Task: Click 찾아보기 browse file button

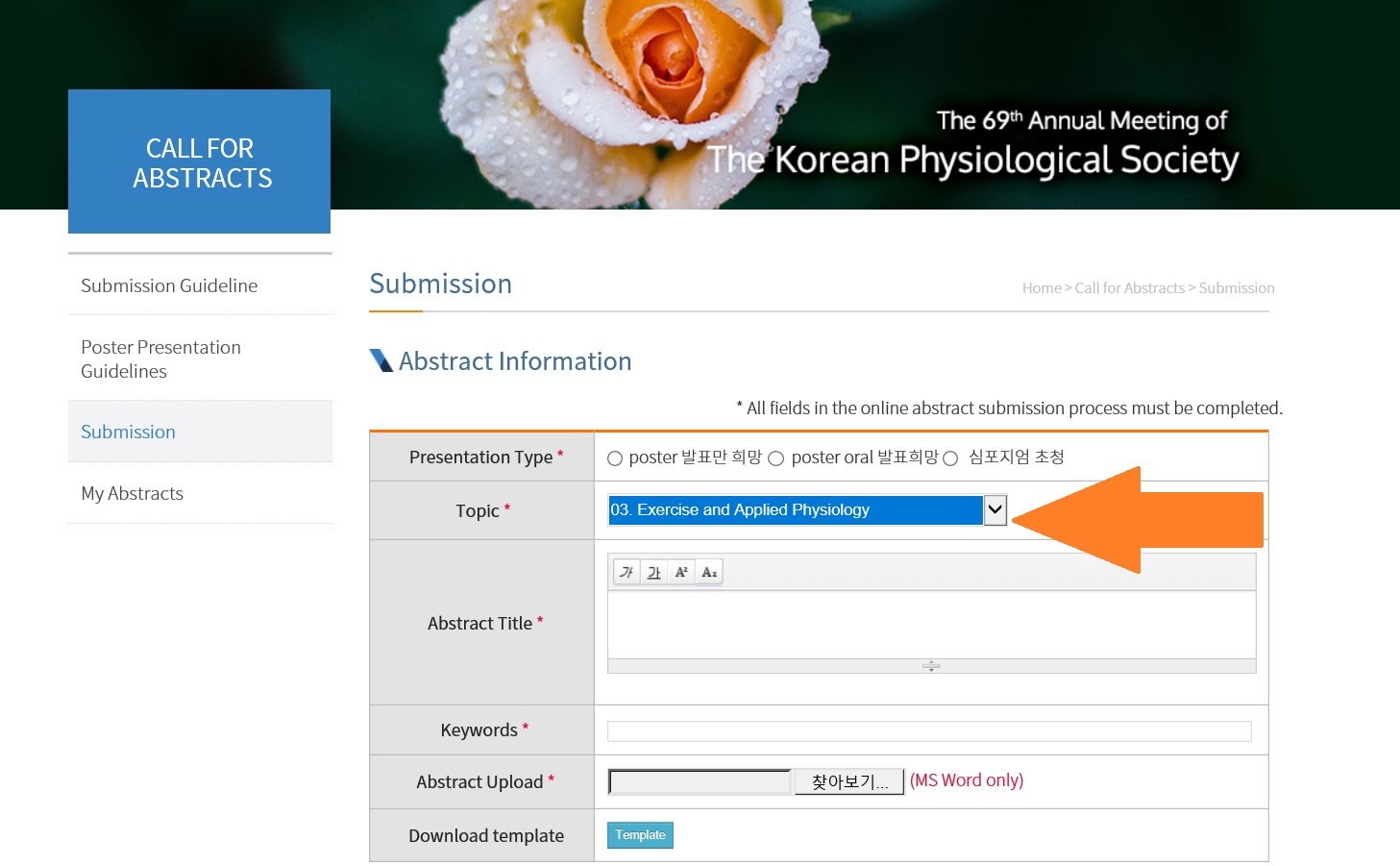Action: tap(849, 781)
